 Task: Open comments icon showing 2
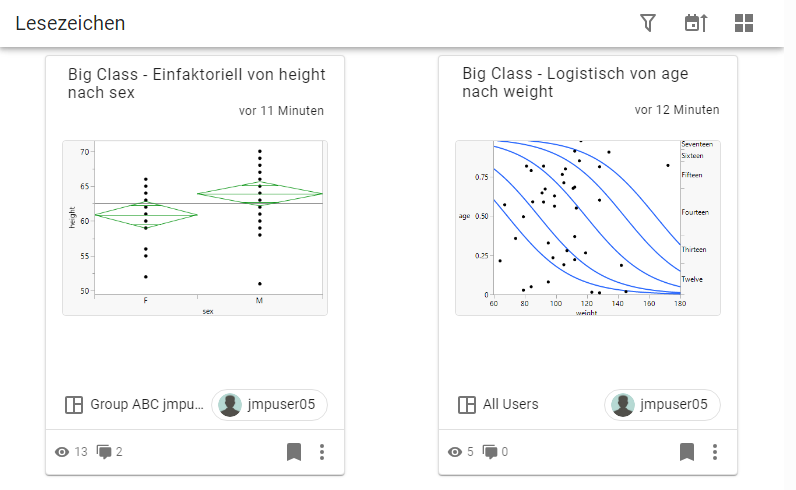pyautogui.click(x=104, y=452)
